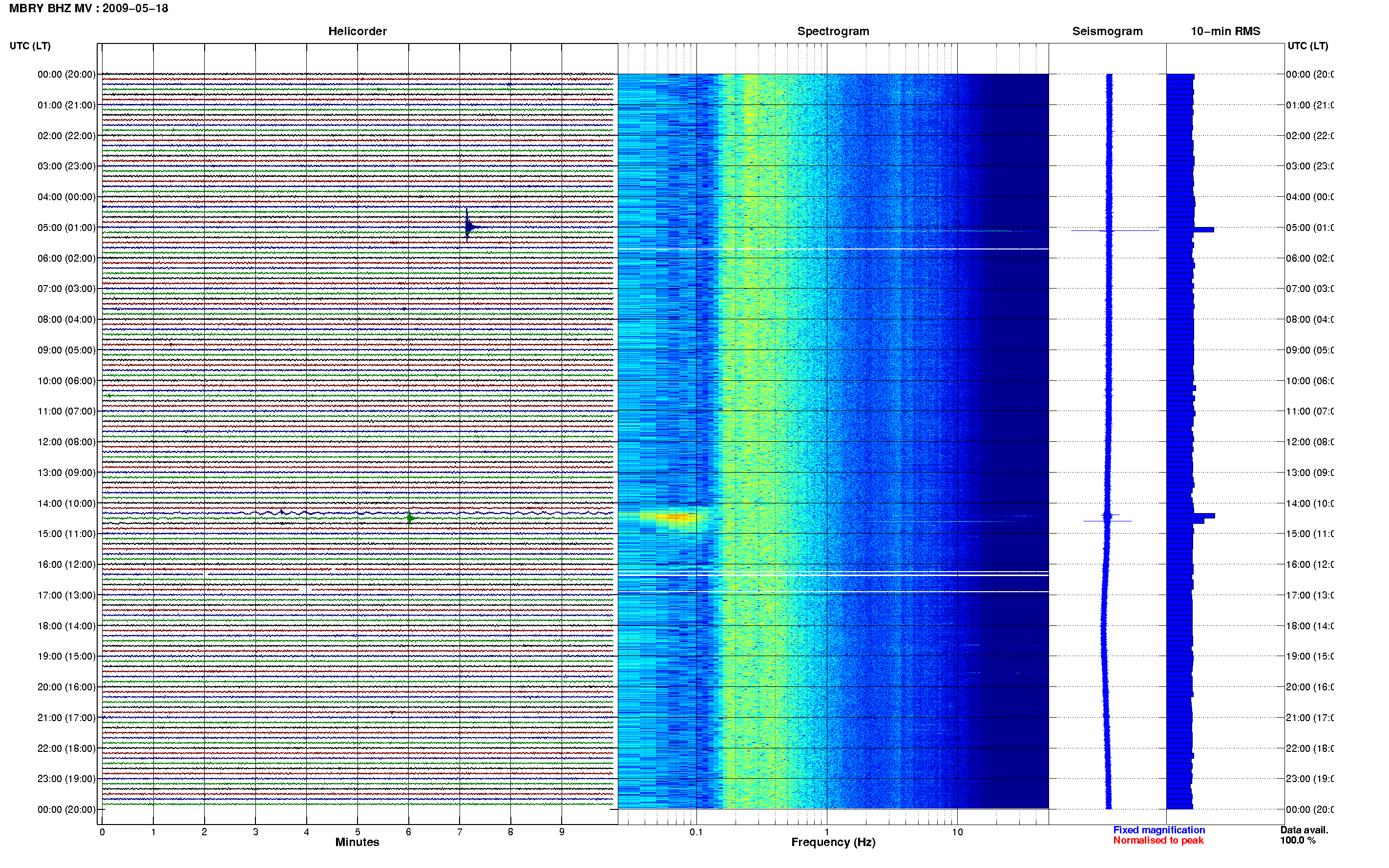Click left time label '21:00 (17:00)'
Viewport: 1389px width, 868px height.
point(66,718)
